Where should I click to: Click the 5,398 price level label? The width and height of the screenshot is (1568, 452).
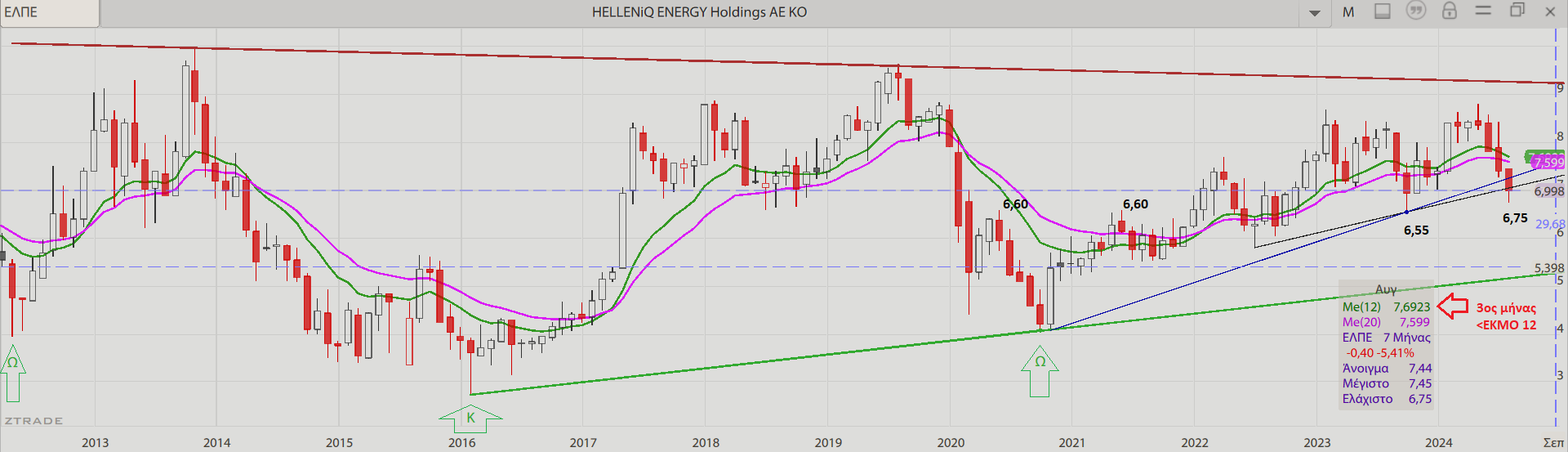pos(1548,268)
